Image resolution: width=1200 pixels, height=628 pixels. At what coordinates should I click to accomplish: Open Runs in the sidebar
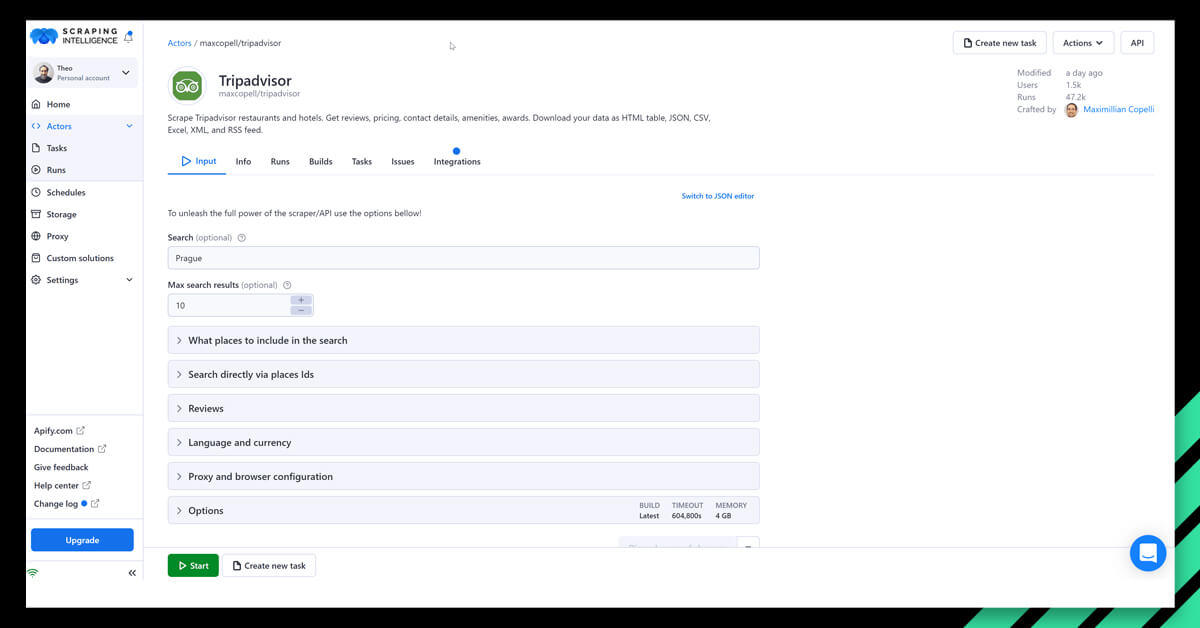click(x=56, y=170)
